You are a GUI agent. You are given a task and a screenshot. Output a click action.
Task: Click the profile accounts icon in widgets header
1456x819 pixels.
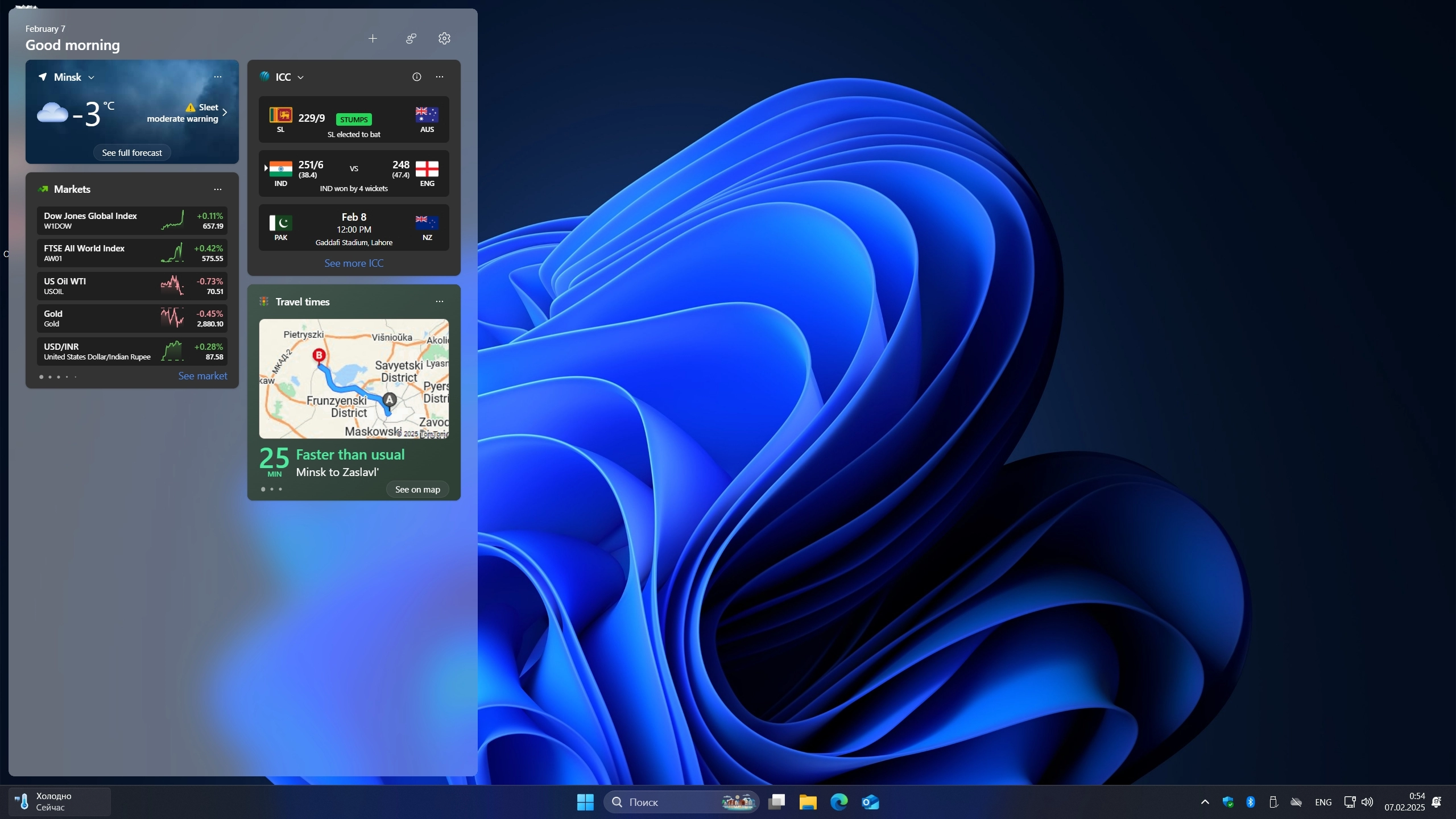(x=411, y=38)
